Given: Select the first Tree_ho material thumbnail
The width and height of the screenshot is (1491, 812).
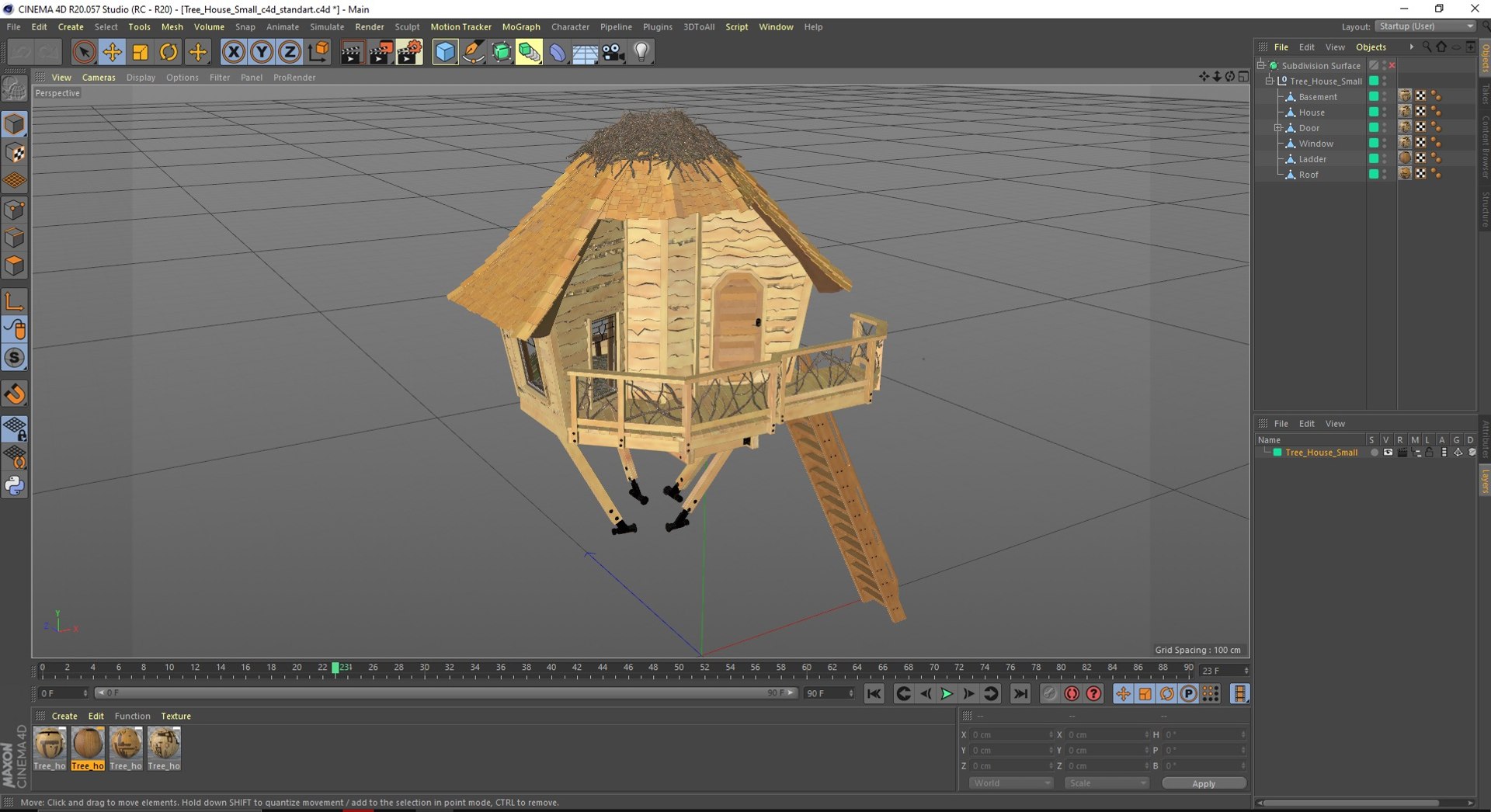Looking at the screenshot, I should coord(50,748).
